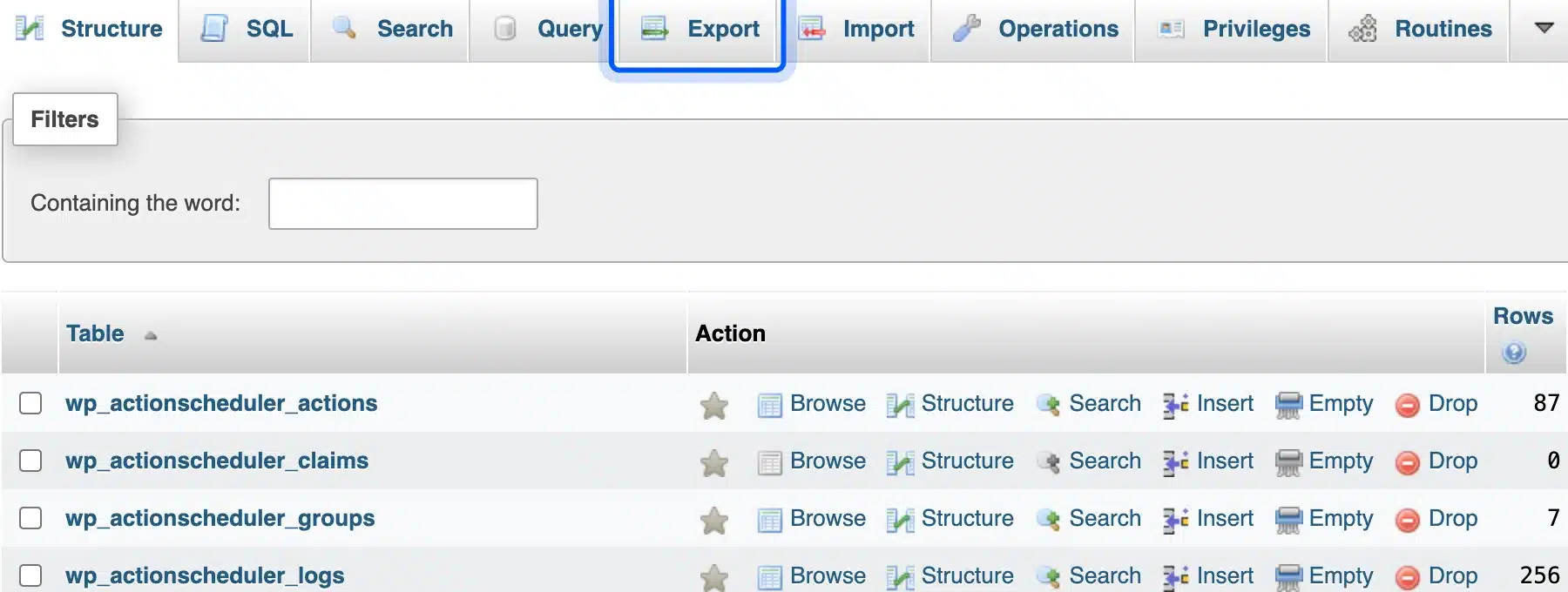Click Empty text link for wp_actionscheduler_groups
Screen dimensions: 1568x592
(1341, 519)
